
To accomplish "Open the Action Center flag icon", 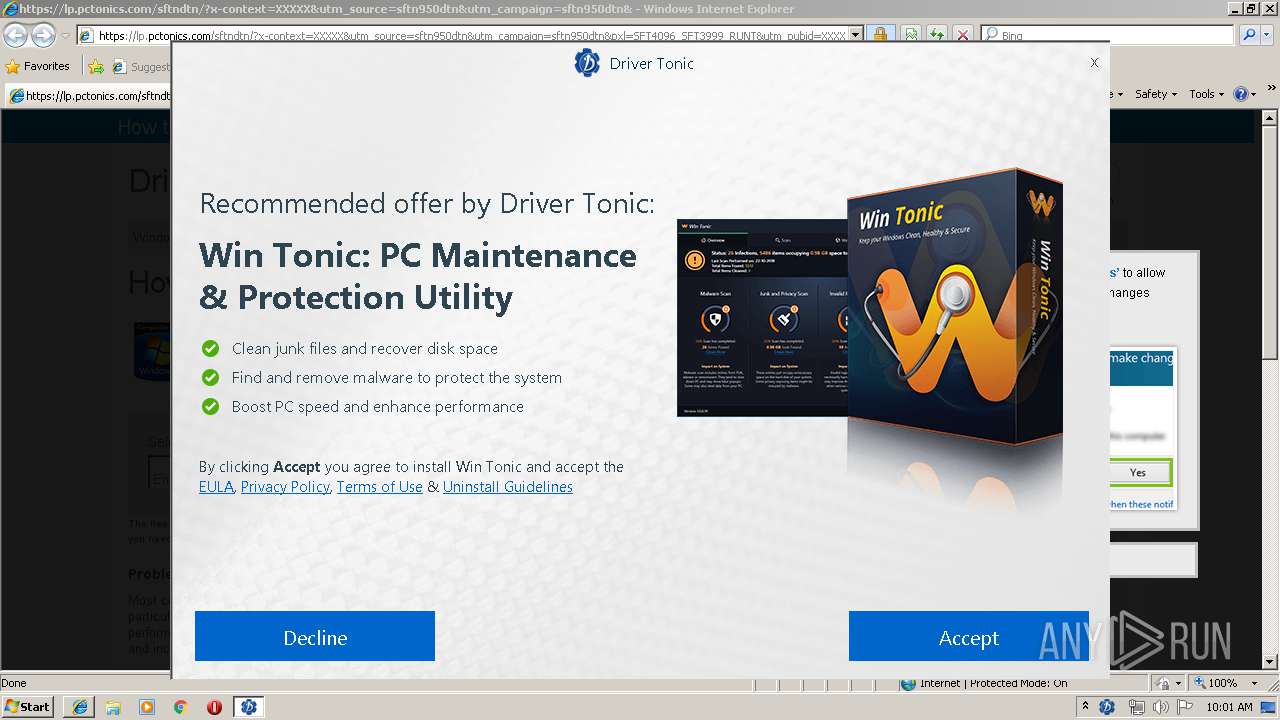I will point(1187,707).
